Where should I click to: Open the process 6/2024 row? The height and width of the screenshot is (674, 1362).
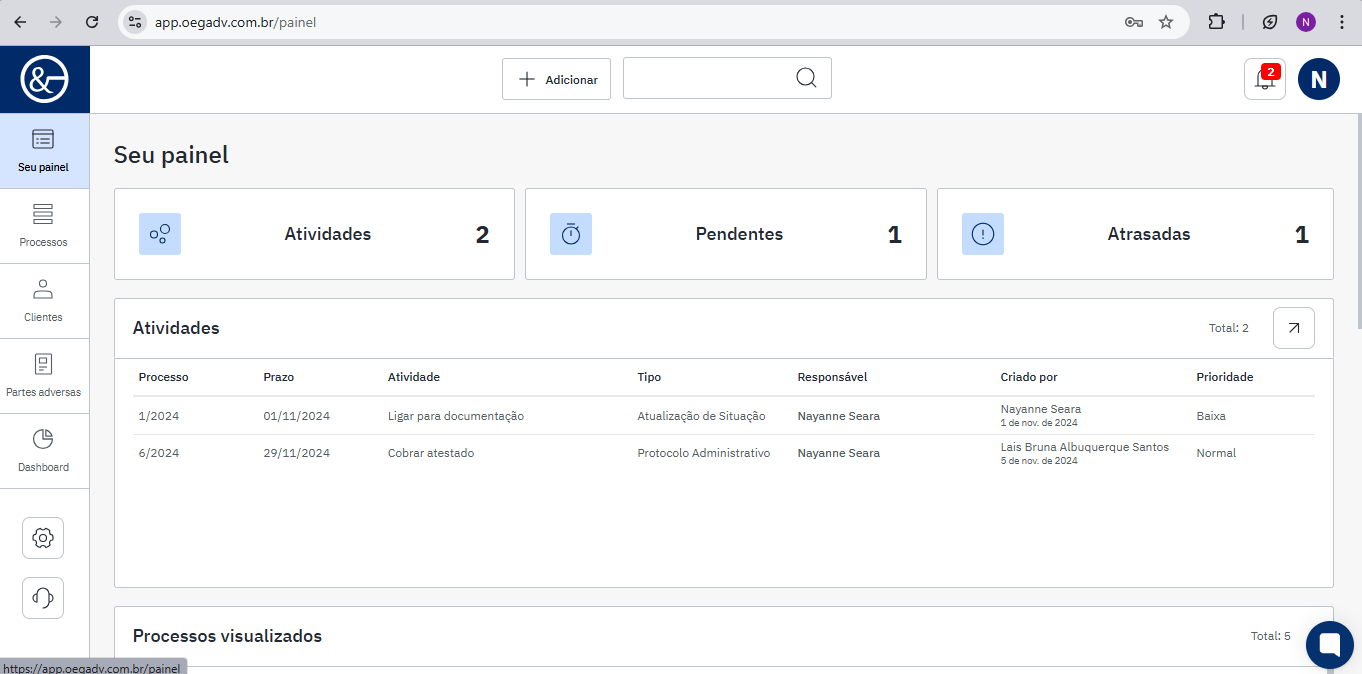click(x=724, y=453)
